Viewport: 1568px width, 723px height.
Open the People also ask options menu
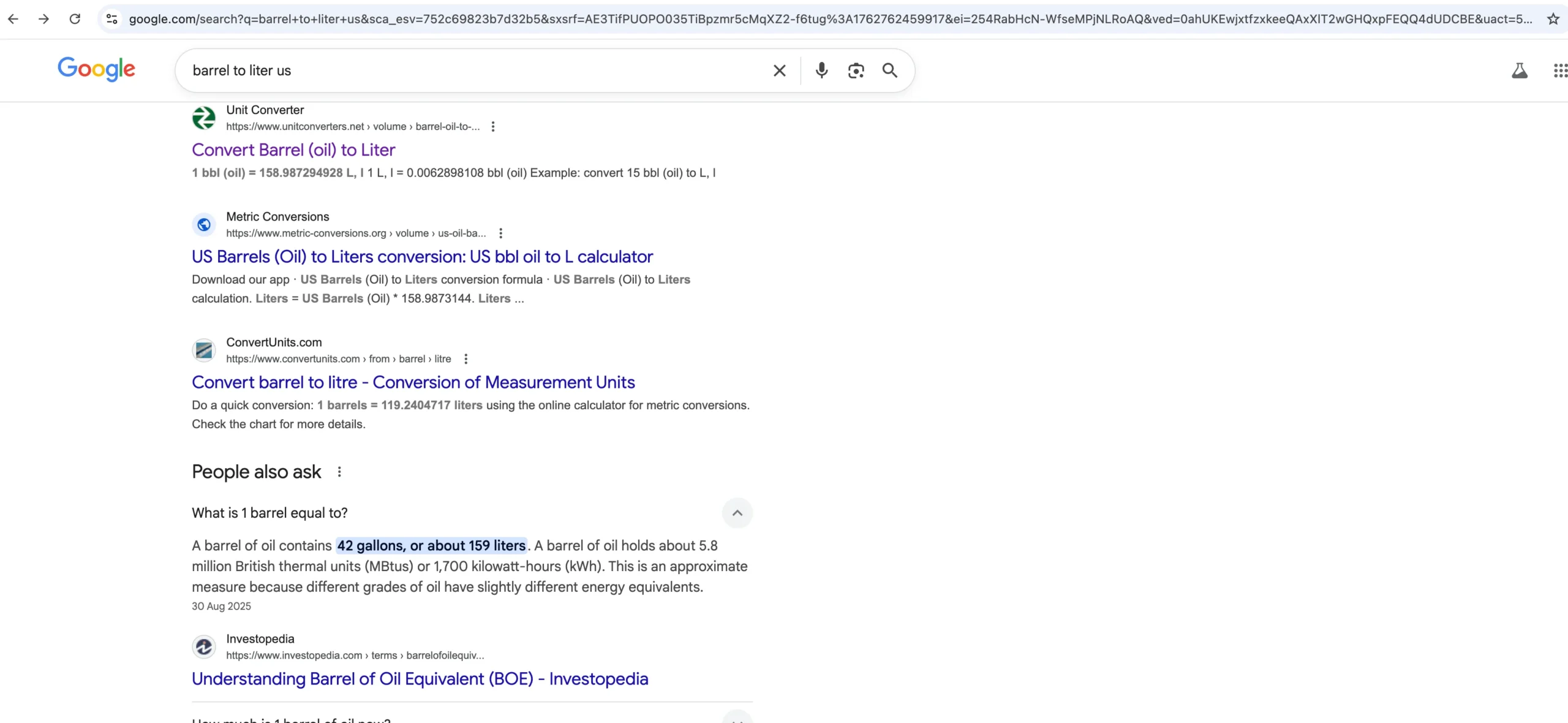339,472
